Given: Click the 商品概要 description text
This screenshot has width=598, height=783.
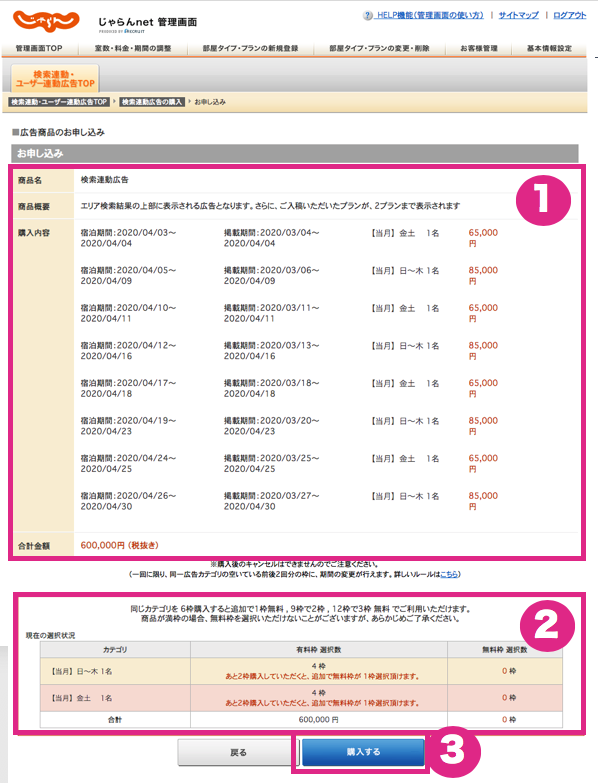Looking at the screenshot, I should pos(270,206).
